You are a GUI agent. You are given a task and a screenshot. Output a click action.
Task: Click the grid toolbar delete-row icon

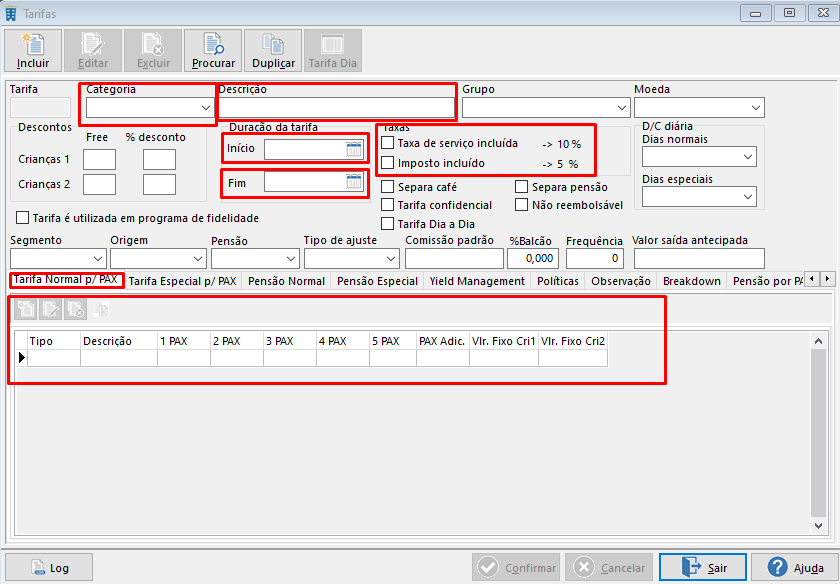(x=75, y=309)
